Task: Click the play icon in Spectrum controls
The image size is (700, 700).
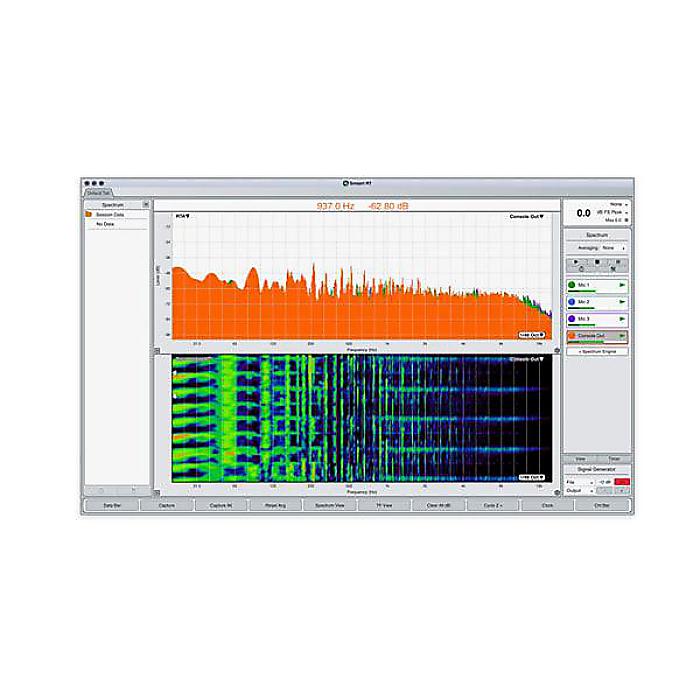Action: pyautogui.click(x=576, y=263)
